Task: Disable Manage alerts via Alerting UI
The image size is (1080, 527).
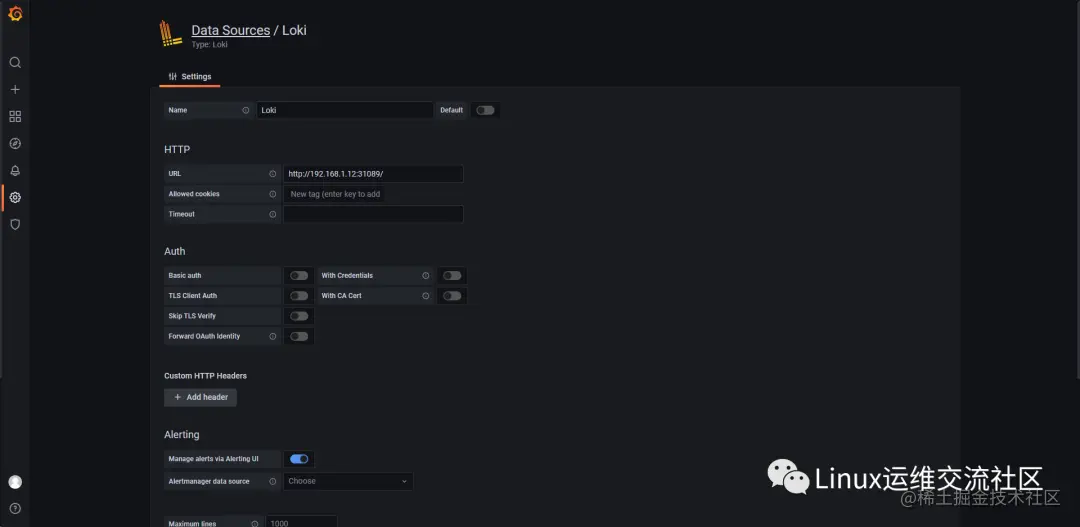Action: (x=299, y=459)
